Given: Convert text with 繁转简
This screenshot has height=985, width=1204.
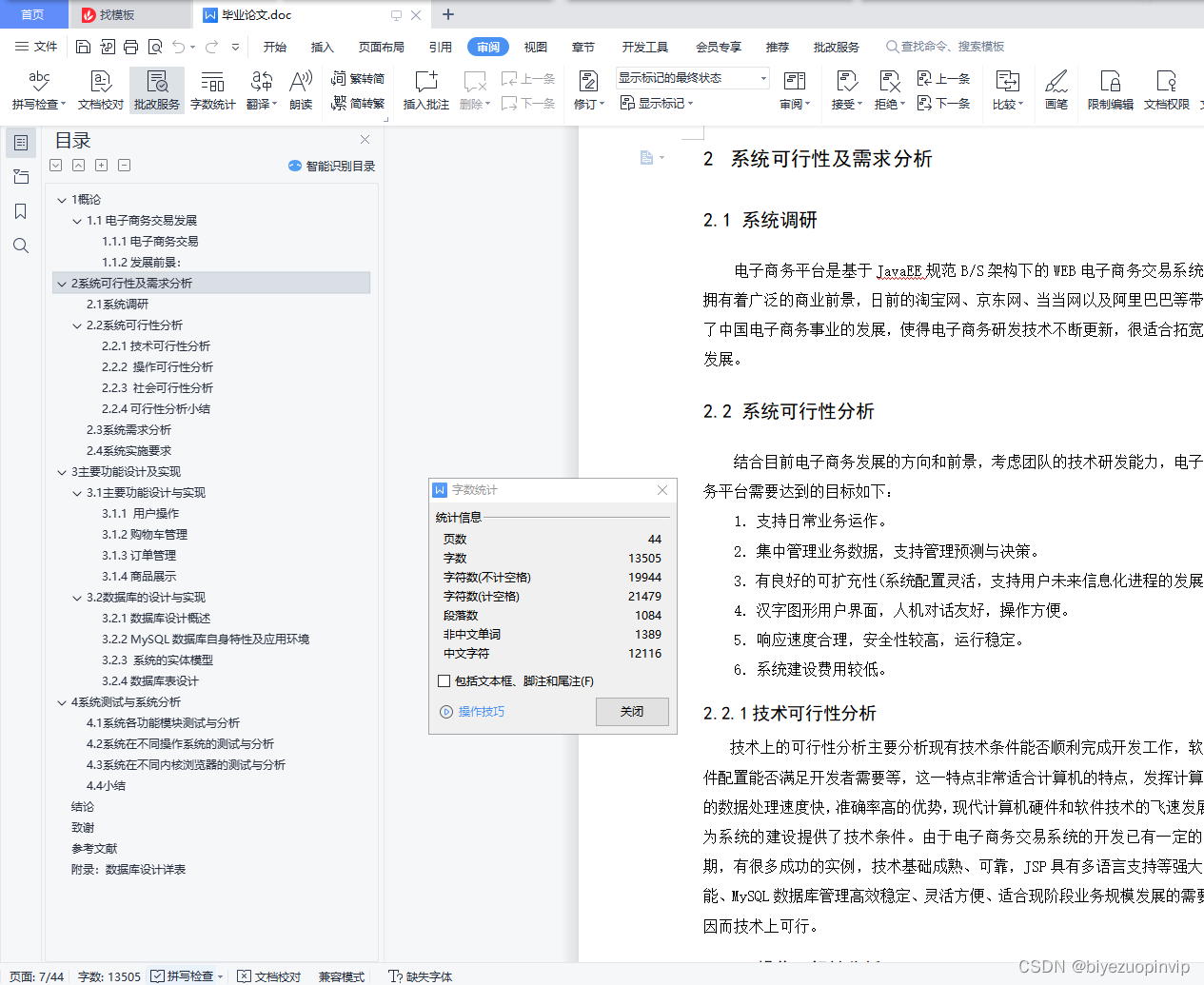Looking at the screenshot, I should click(x=358, y=79).
